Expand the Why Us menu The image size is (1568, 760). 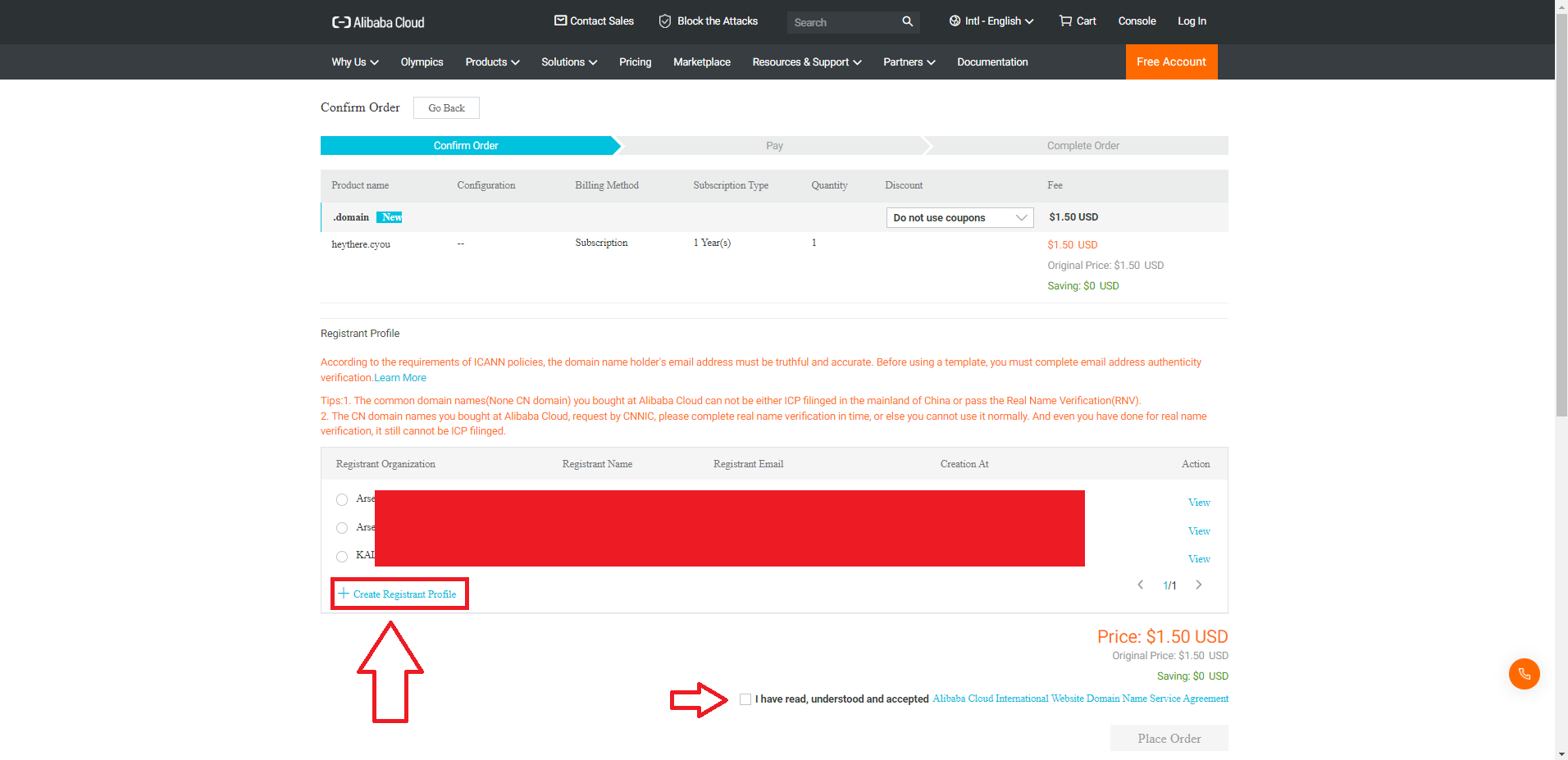[x=354, y=62]
